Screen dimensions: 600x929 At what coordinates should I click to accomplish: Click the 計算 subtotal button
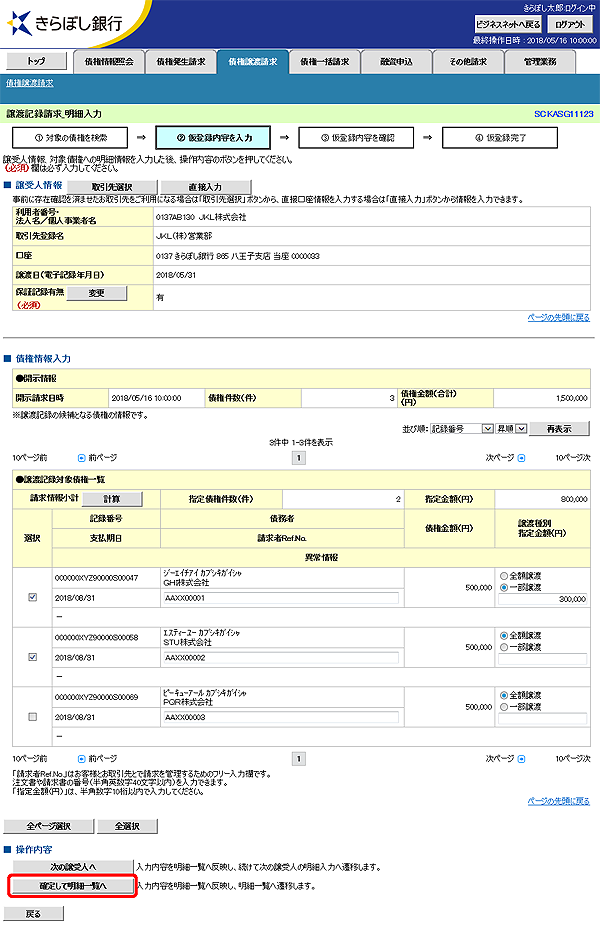point(112,499)
